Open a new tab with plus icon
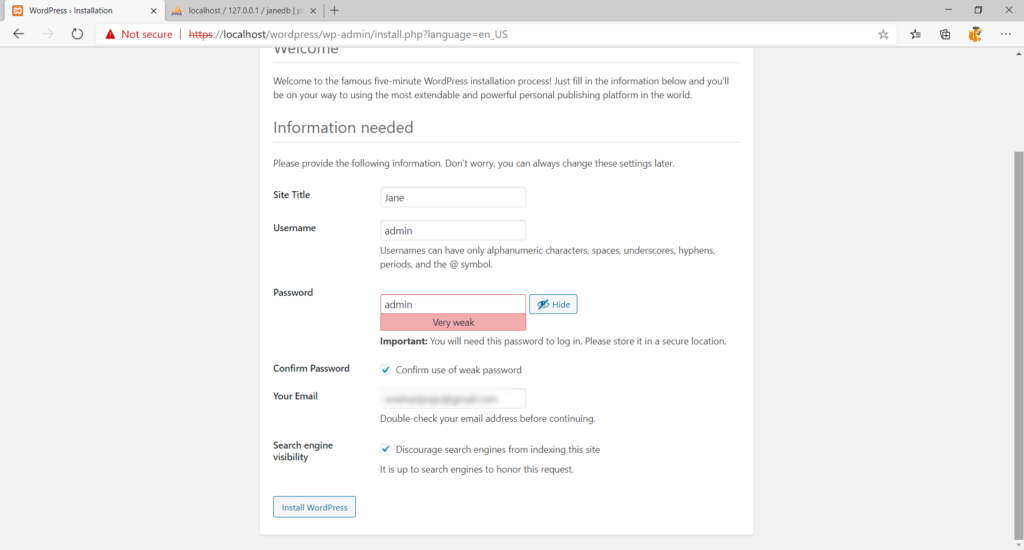The width and height of the screenshot is (1024, 550). pyautogui.click(x=334, y=10)
